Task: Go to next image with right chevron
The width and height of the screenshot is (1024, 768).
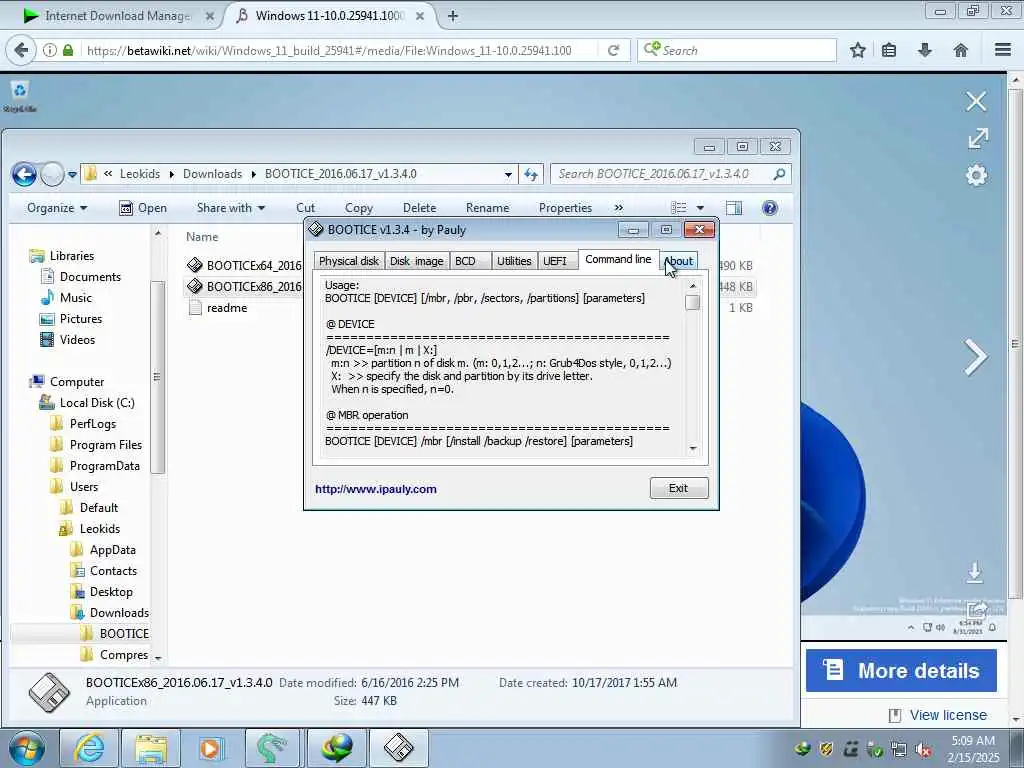Action: 976,357
